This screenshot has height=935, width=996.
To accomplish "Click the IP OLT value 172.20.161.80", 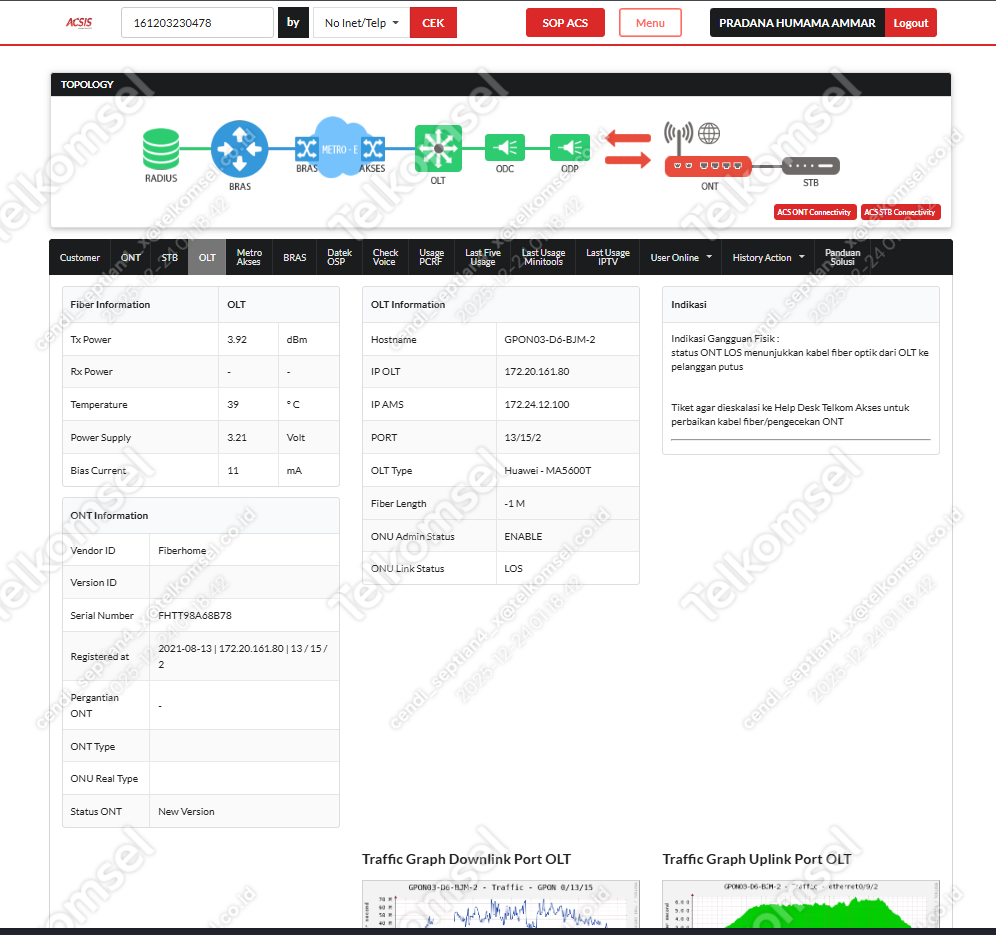I will (x=537, y=372).
